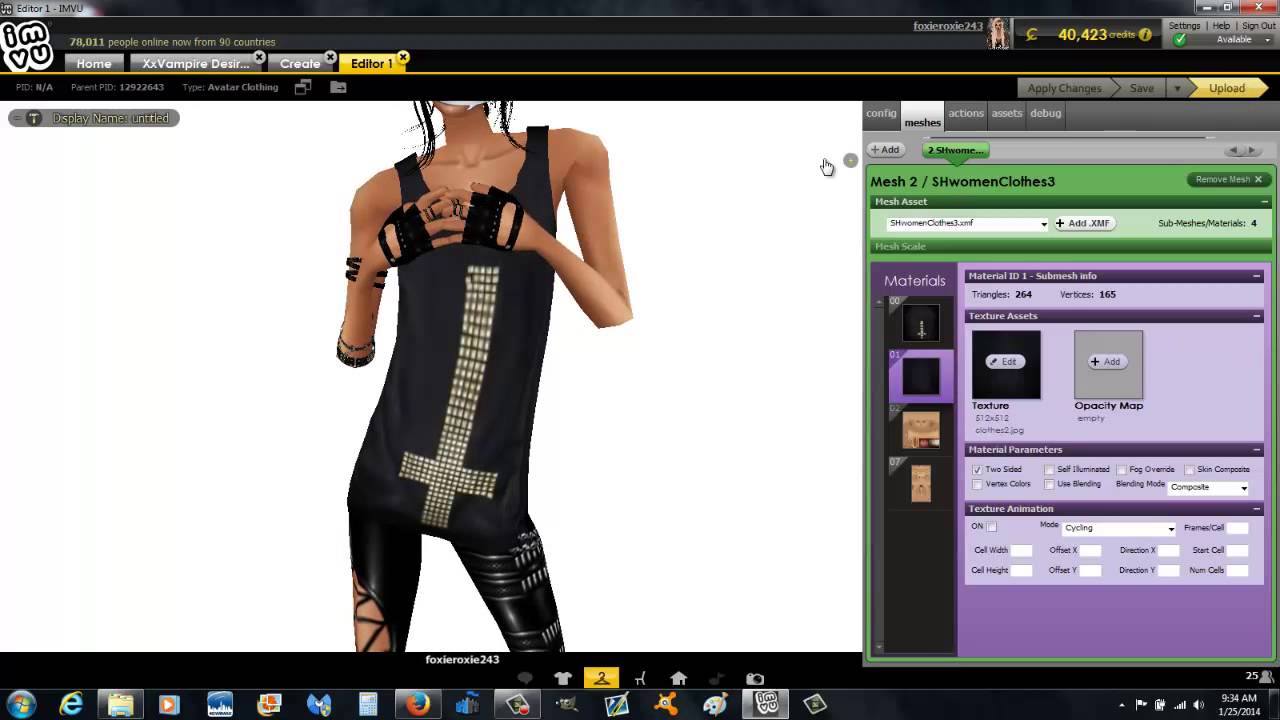Open the SHwomenClothes3.xmf mesh asset dropdown
The image size is (1280, 720).
[x=968, y=224]
